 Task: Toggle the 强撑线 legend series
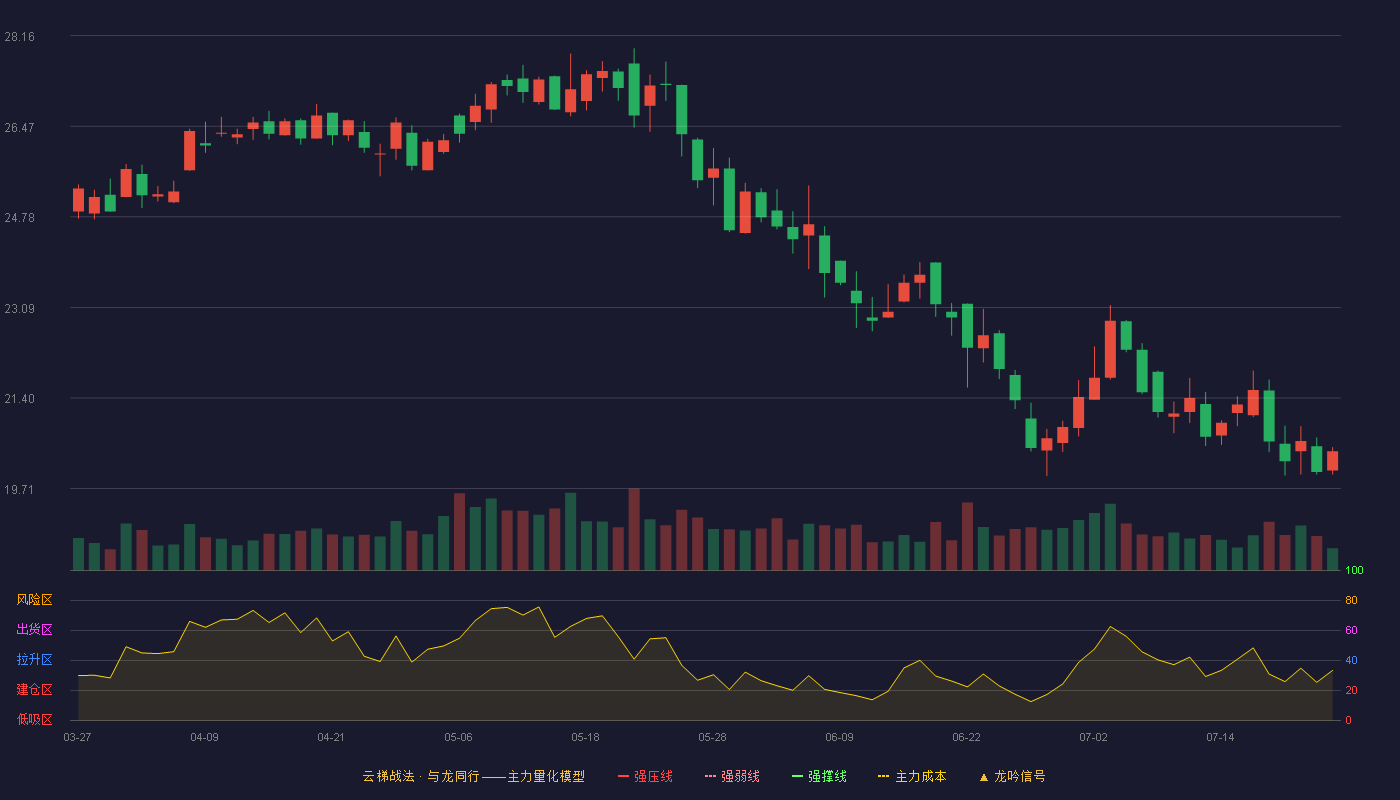tap(819, 776)
